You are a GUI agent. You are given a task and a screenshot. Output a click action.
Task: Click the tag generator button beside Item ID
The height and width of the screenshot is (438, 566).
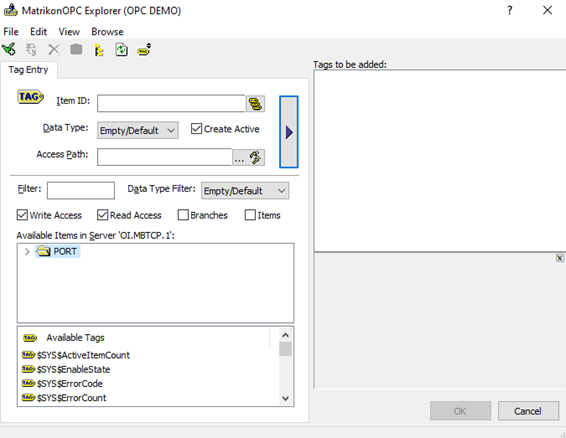point(255,104)
